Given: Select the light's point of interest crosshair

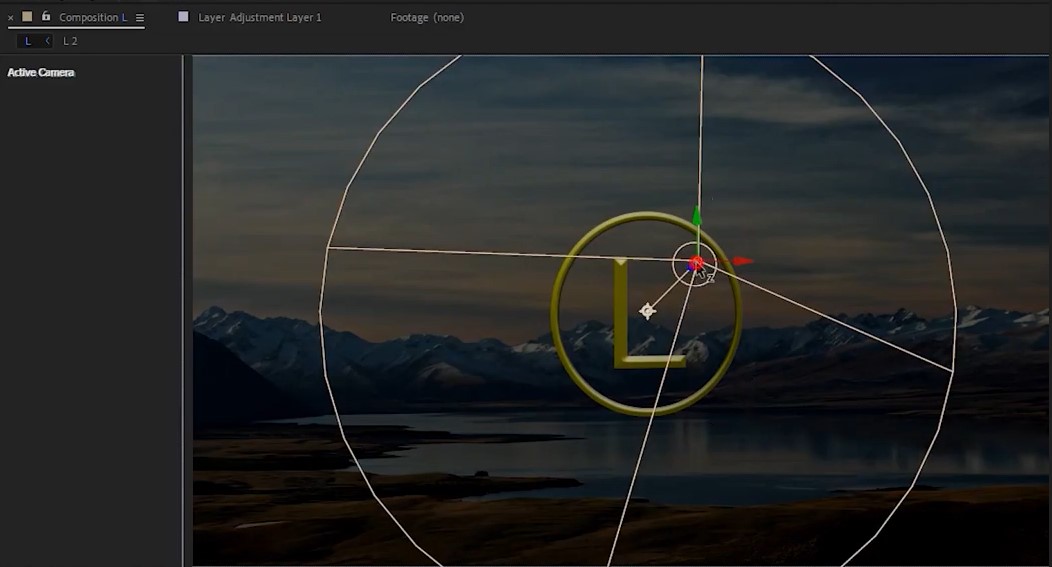Looking at the screenshot, I should point(647,311).
